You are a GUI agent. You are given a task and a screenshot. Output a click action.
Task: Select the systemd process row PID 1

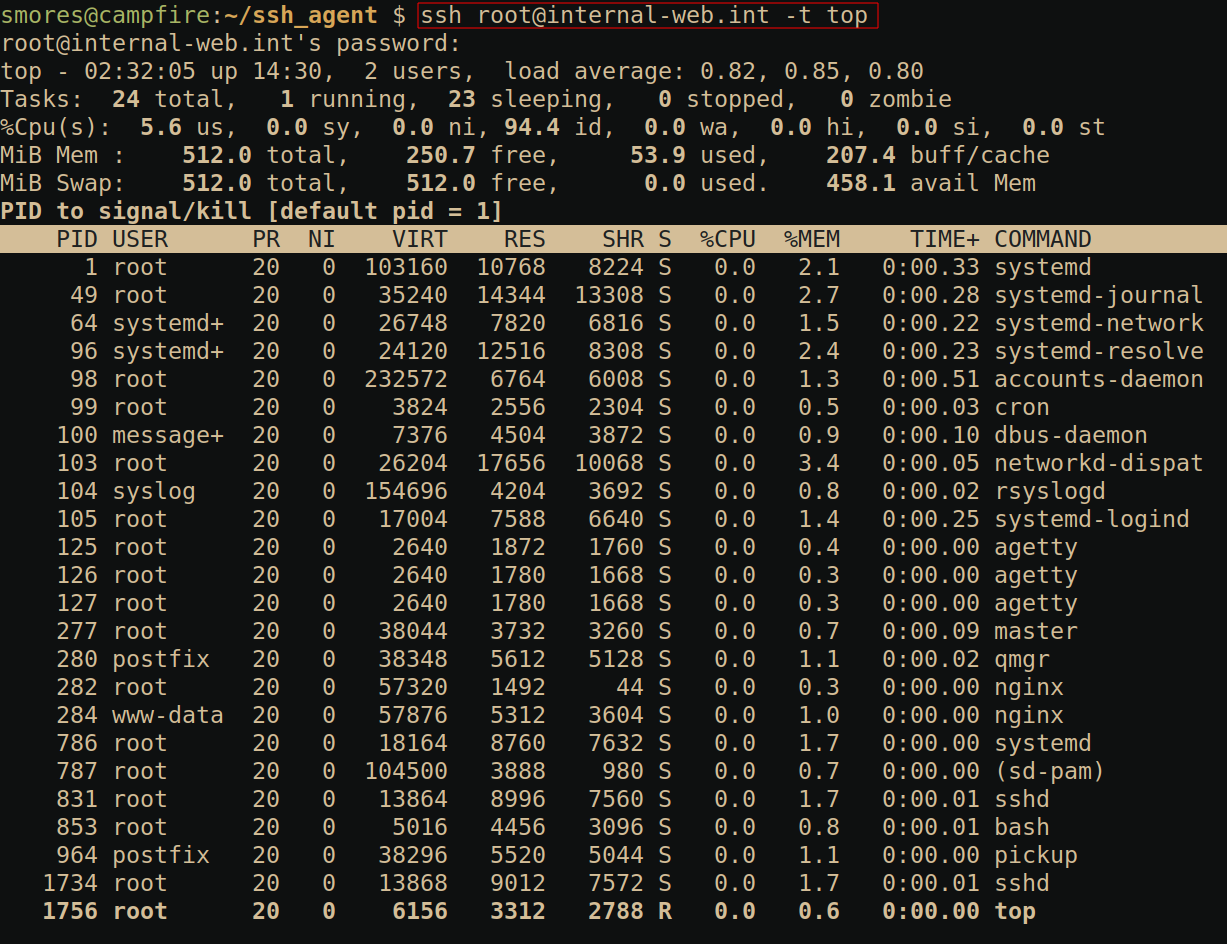[x=600, y=267]
